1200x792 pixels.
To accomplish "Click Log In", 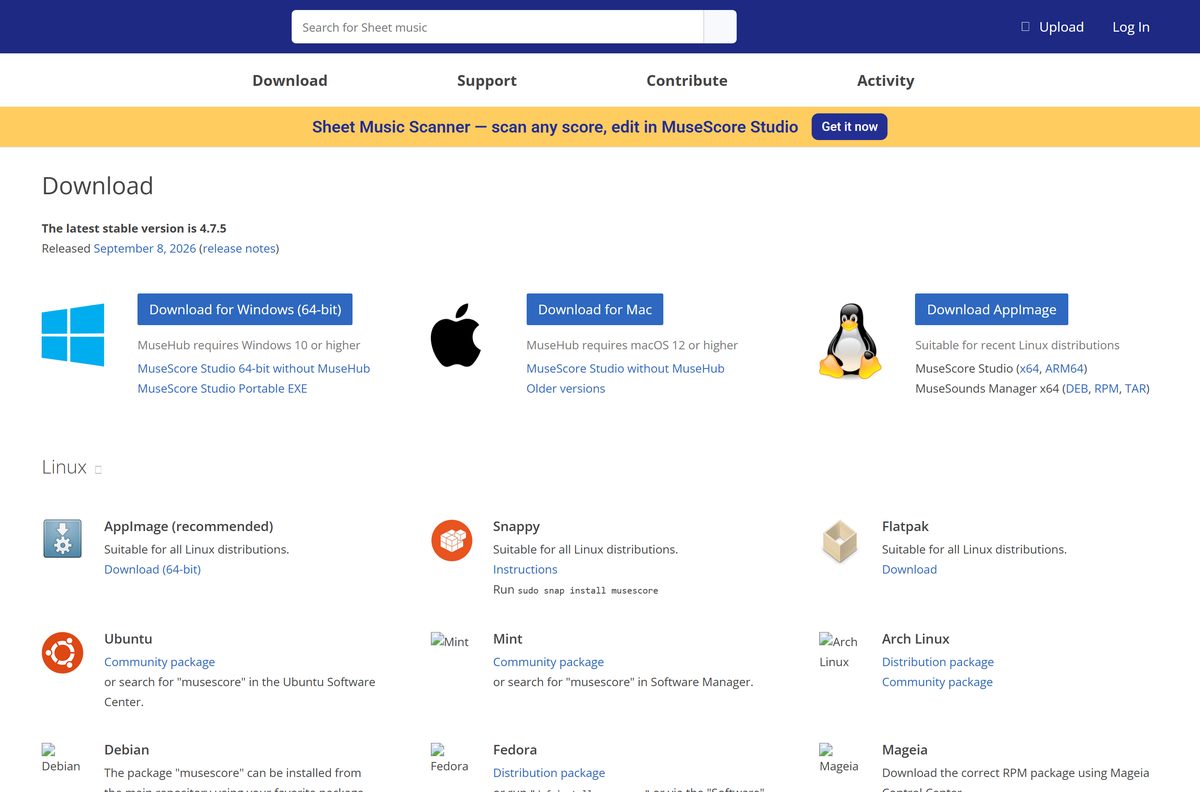I will (x=1131, y=27).
